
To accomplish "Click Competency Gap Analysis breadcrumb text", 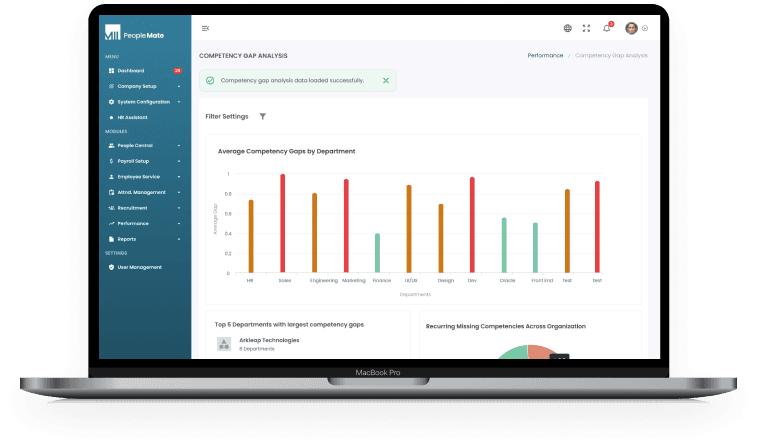I will (x=611, y=56).
